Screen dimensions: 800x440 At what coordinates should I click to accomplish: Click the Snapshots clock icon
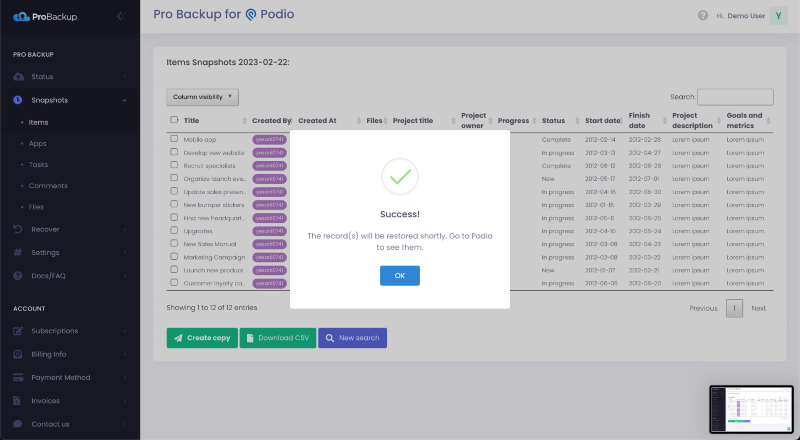(18, 100)
